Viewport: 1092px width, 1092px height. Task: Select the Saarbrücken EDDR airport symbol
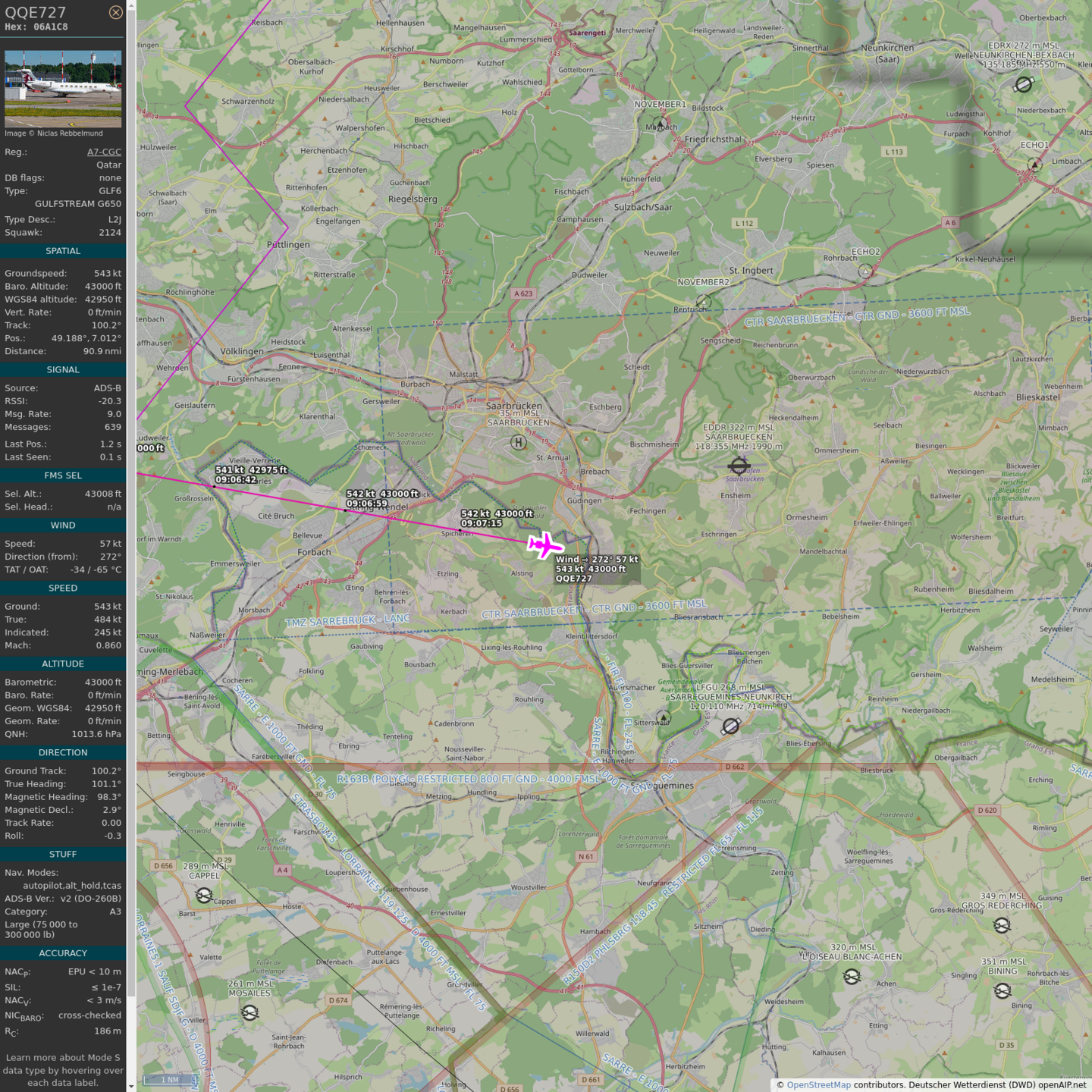click(x=739, y=466)
